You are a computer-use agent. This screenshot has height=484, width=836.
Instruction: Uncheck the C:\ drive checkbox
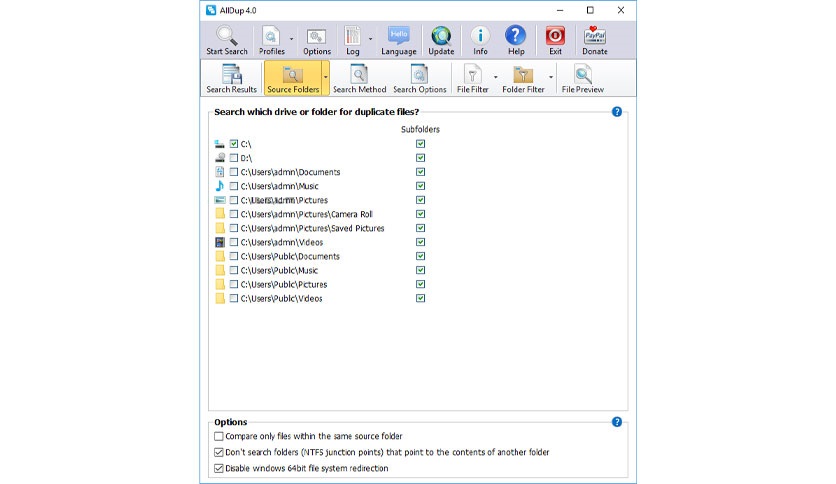234,144
